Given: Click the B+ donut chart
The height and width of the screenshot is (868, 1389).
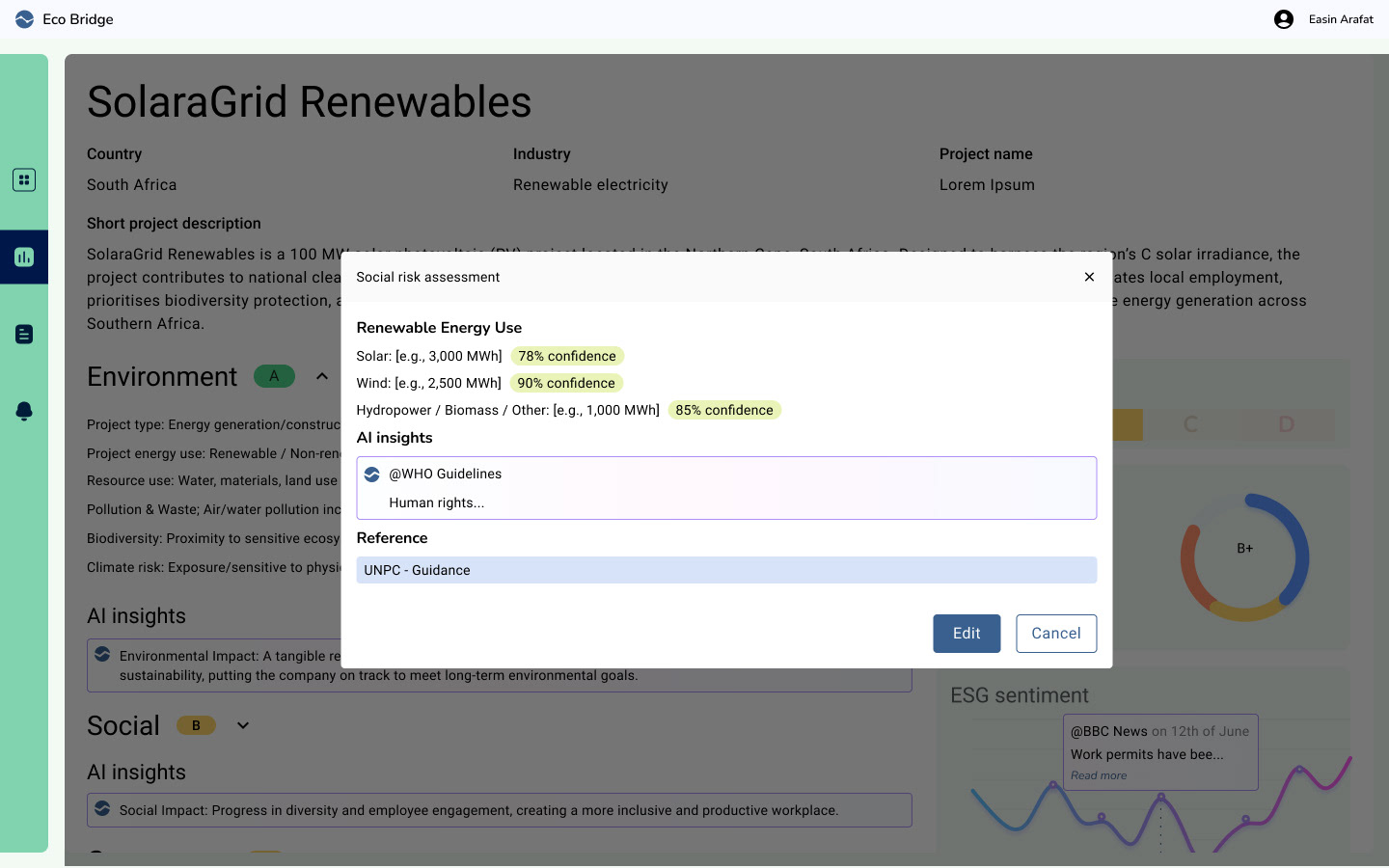Looking at the screenshot, I should pyautogui.click(x=1244, y=556).
